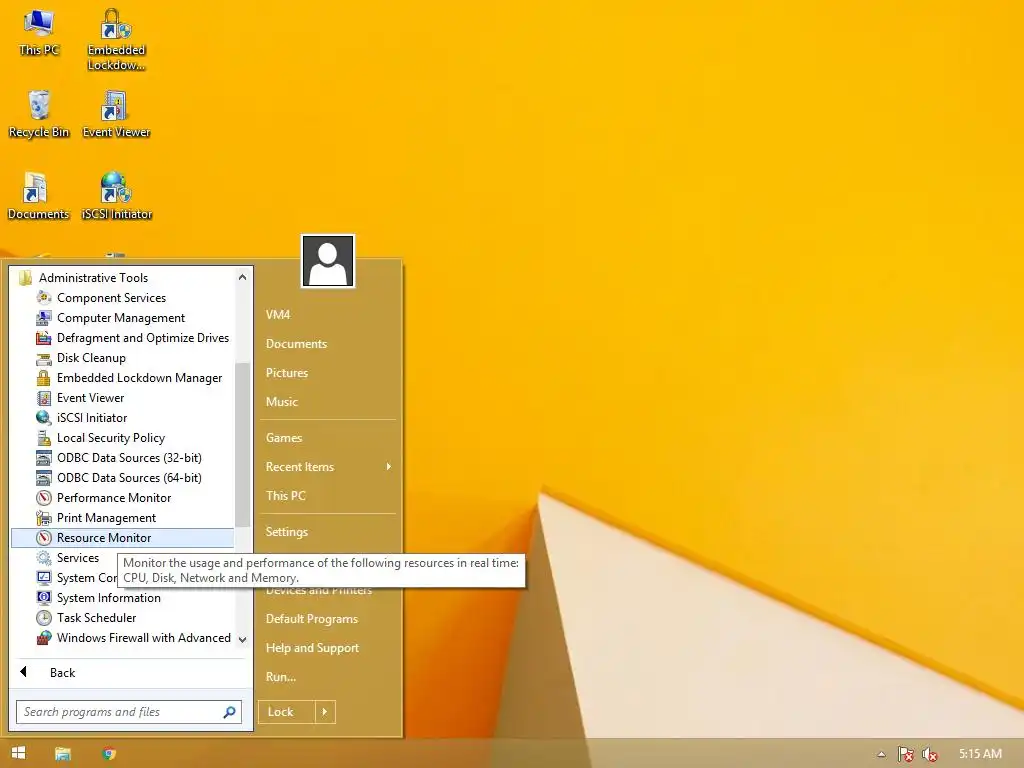Open Task Scheduler clock icon
Image resolution: width=1024 pixels, height=768 pixels.
click(44, 618)
